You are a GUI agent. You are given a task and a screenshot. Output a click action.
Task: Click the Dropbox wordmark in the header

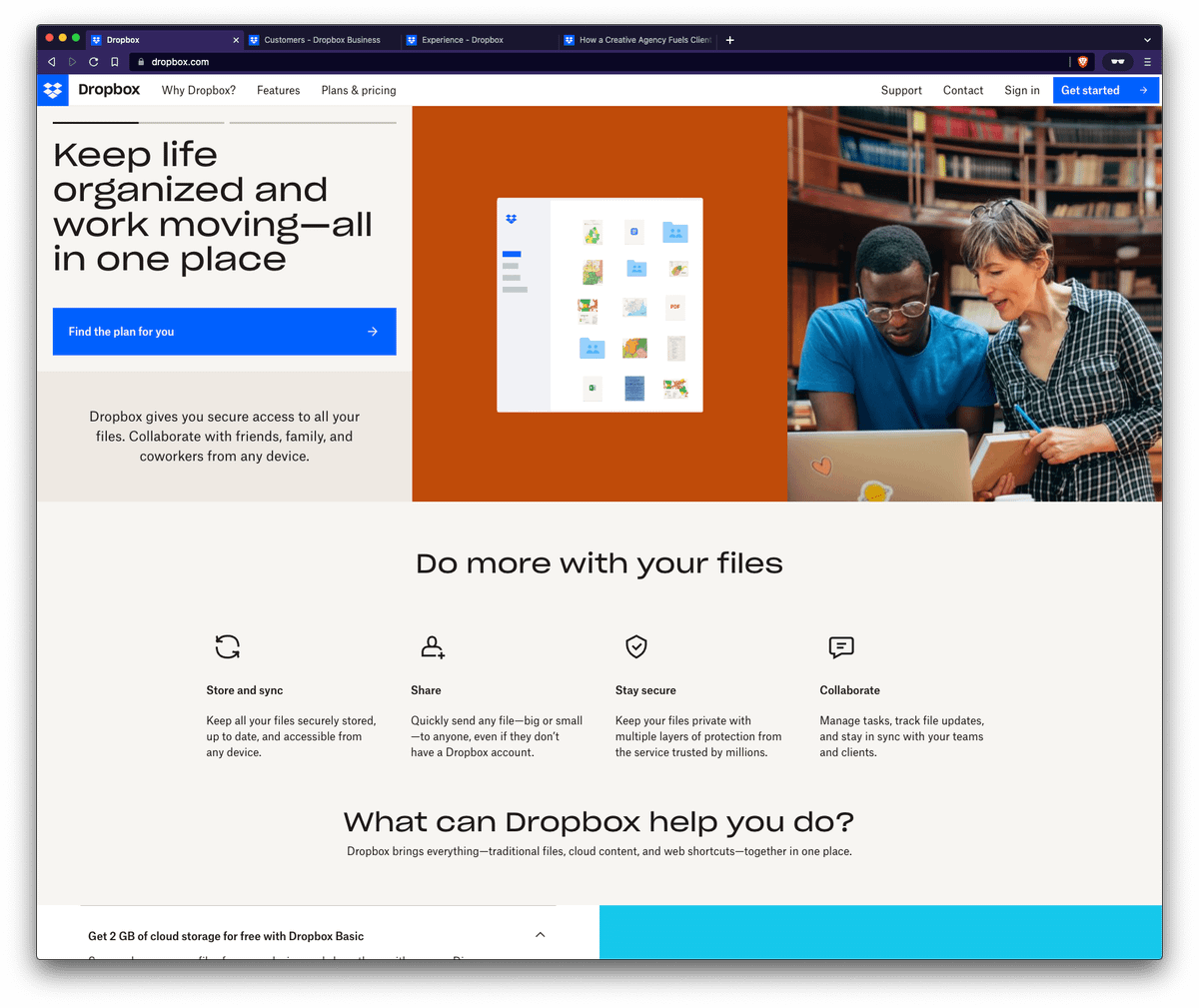pyautogui.click(x=109, y=90)
